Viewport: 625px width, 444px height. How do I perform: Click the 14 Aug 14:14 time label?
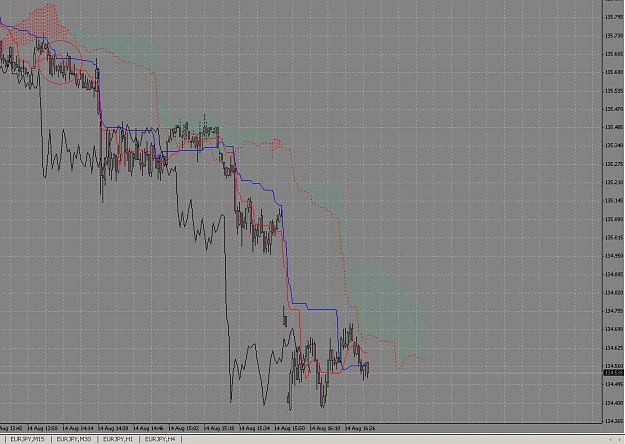pyautogui.click(x=78, y=428)
